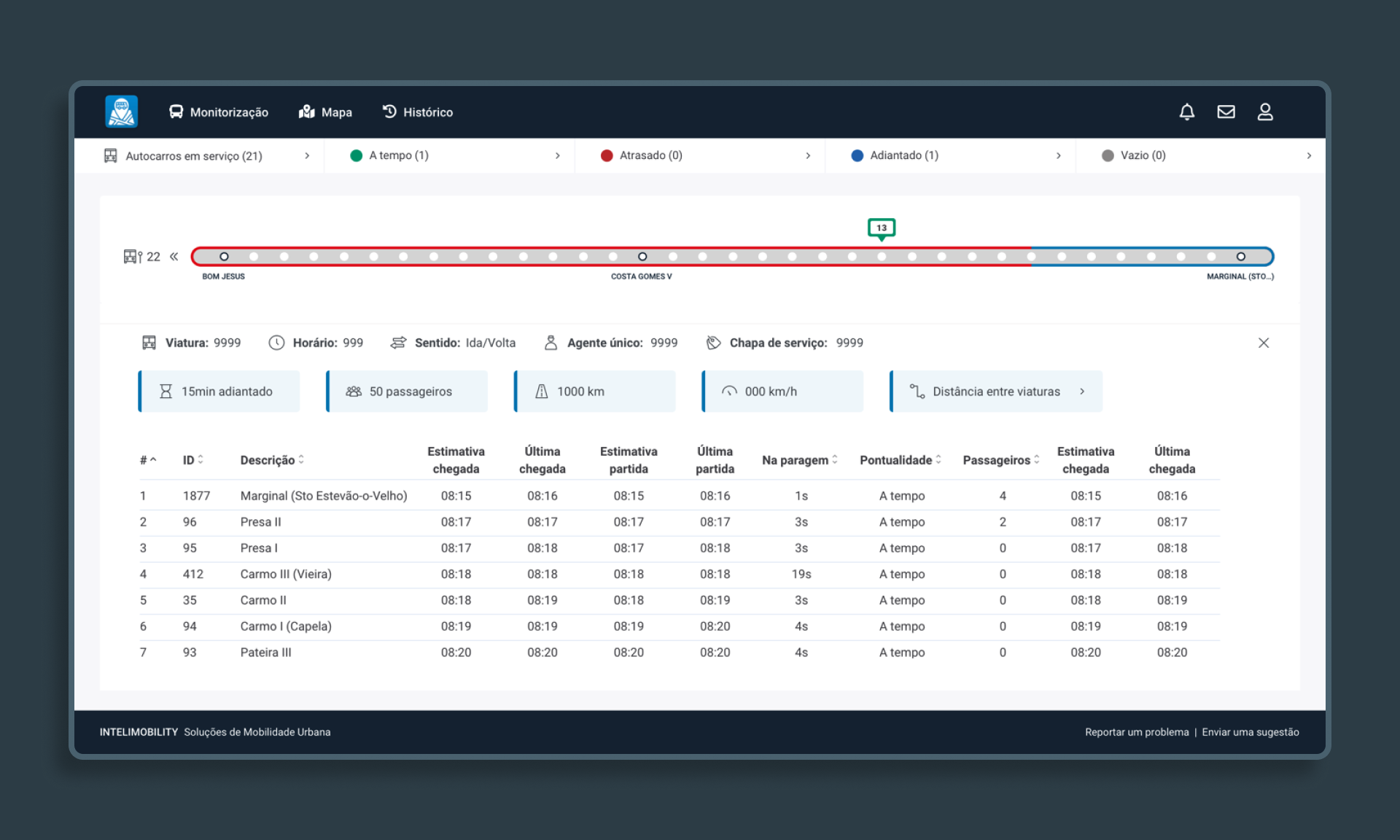Open the notifications bell
1400x840 pixels.
(x=1187, y=112)
